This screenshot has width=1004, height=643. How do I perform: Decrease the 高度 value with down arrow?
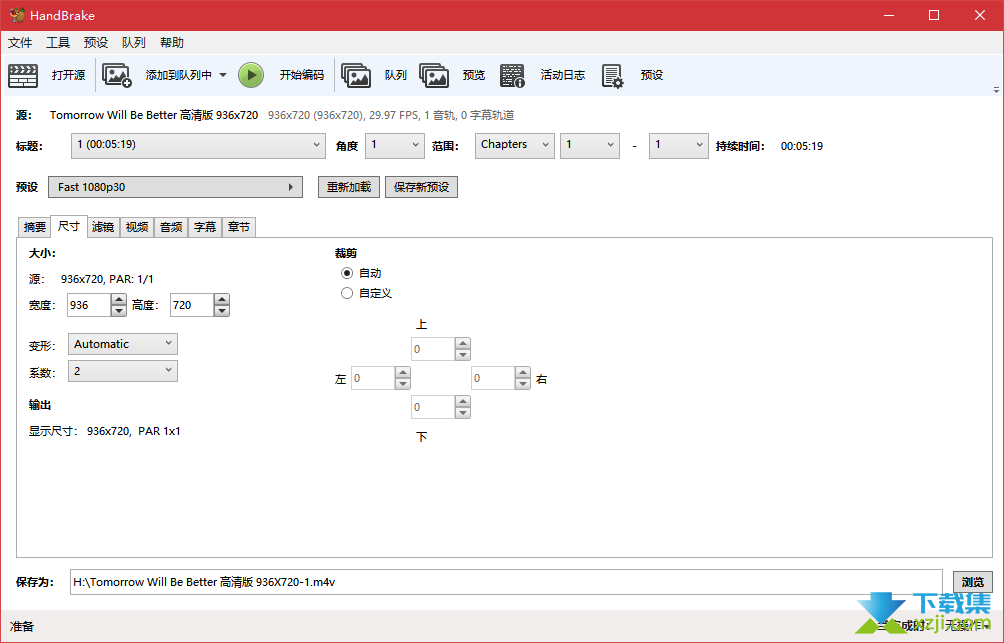pyautogui.click(x=222, y=311)
